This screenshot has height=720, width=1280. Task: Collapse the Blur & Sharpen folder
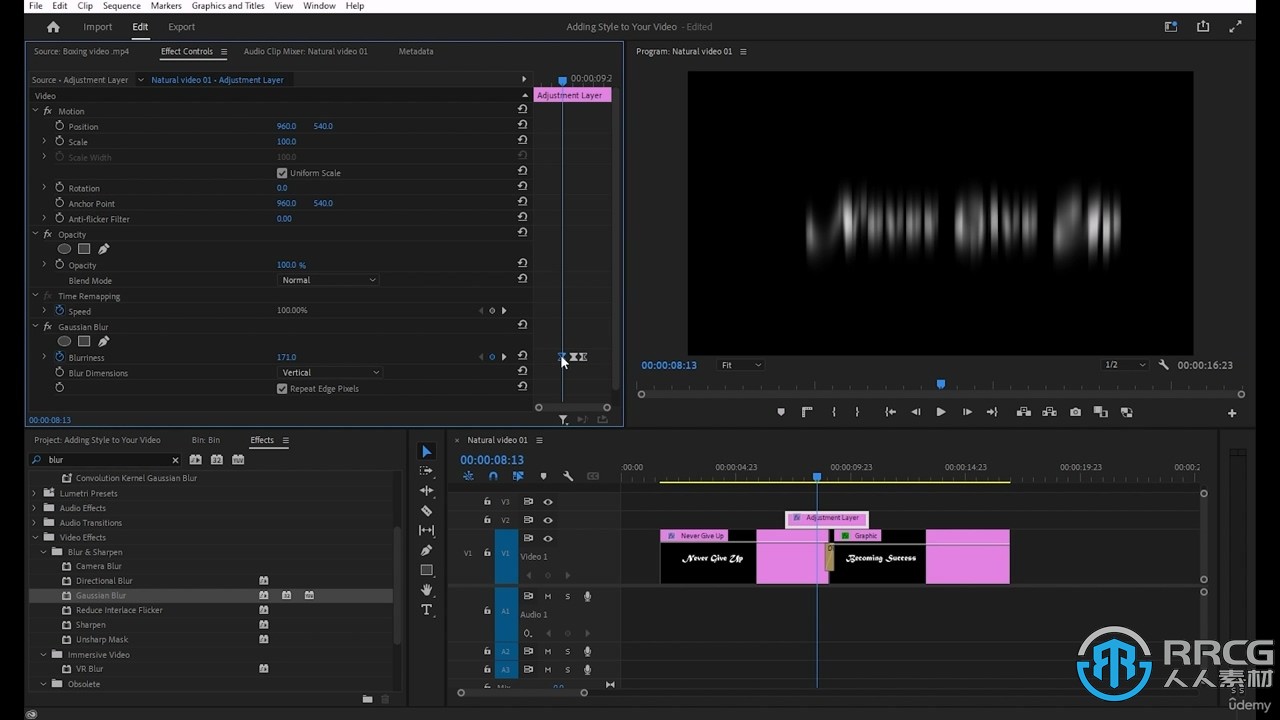coord(44,552)
